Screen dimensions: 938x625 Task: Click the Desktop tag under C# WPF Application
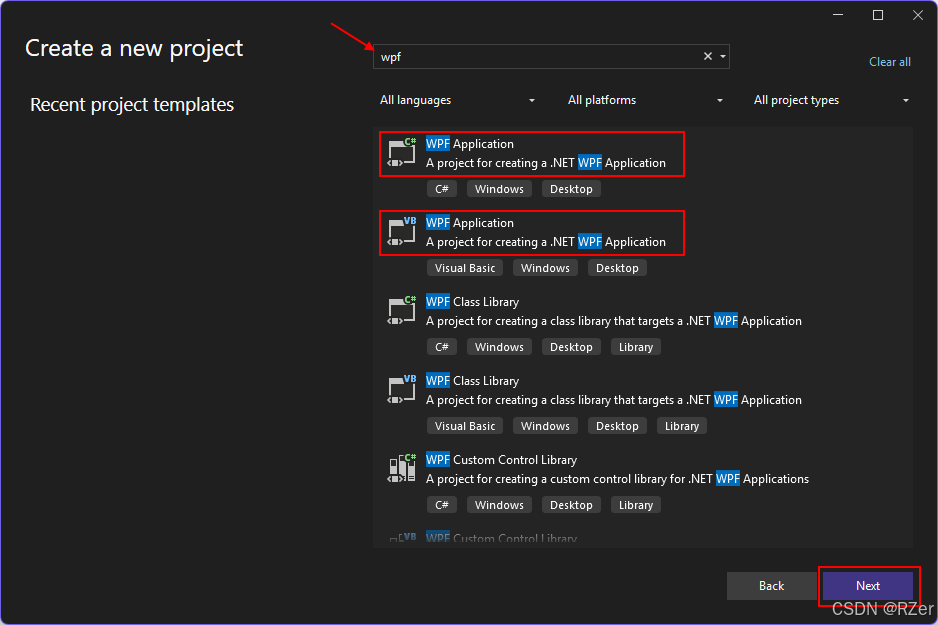coord(571,189)
